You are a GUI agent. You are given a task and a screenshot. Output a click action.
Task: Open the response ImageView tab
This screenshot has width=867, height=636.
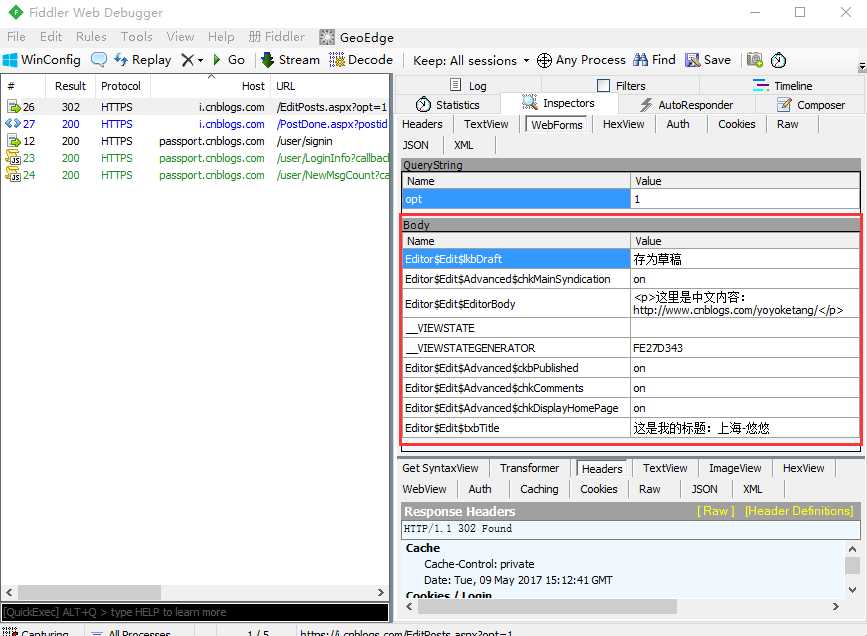click(x=735, y=468)
